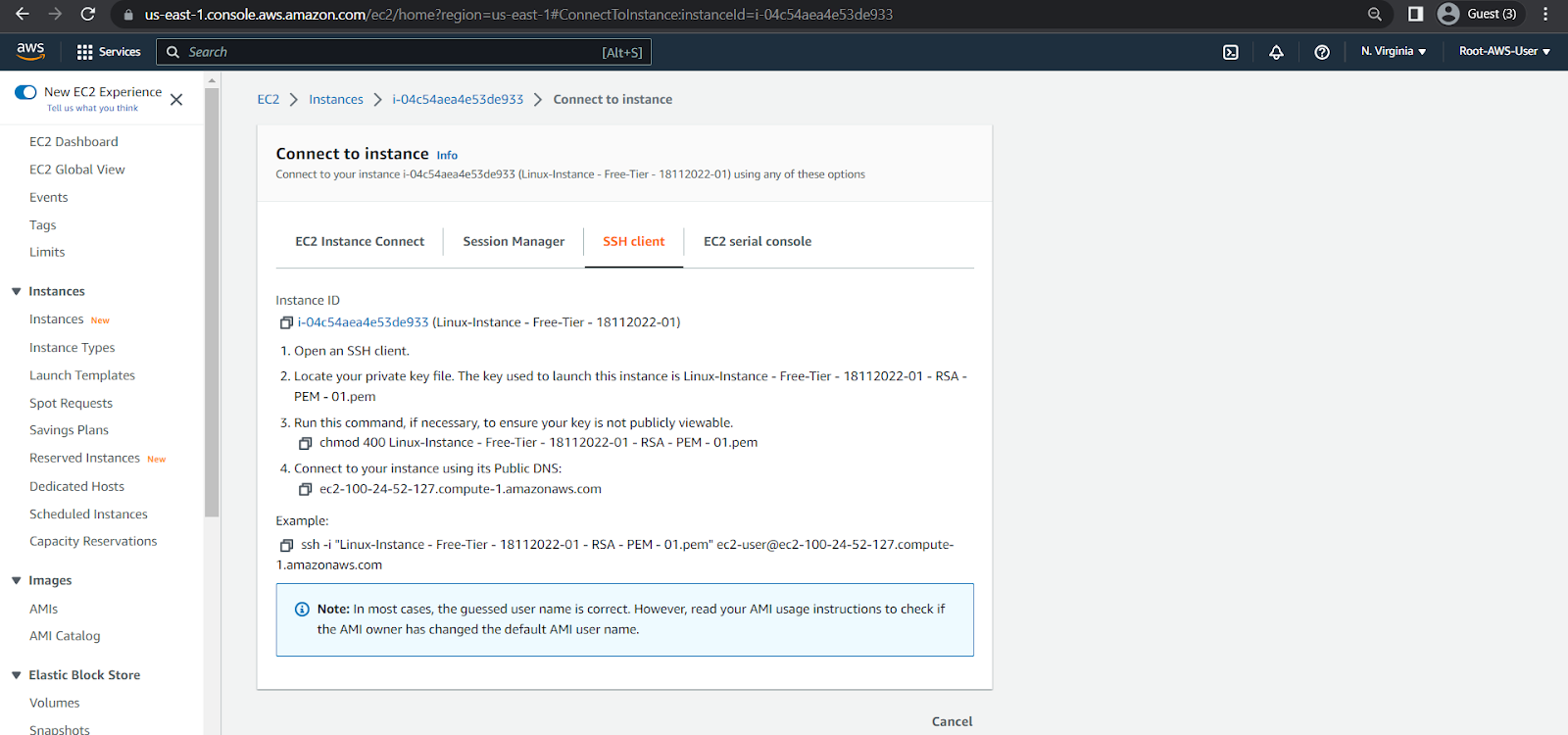The width and height of the screenshot is (1568, 735).
Task: Toggle the browser side panel icon
Action: click(x=1415, y=14)
